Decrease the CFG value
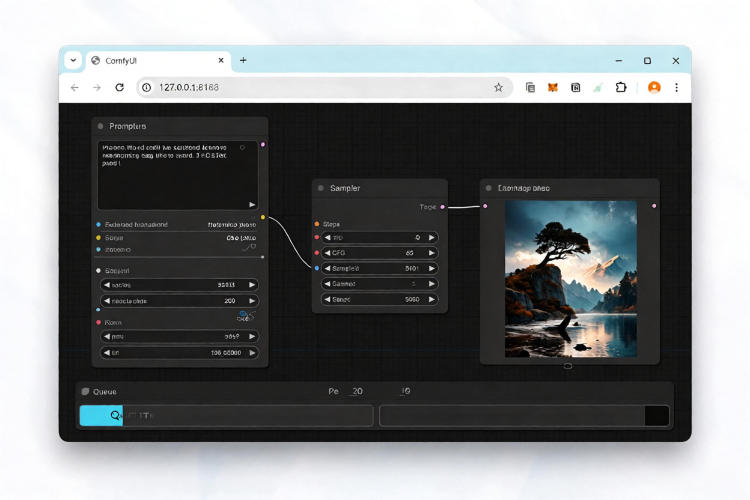The height and width of the screenshot is (500, 750). point(328,253)
